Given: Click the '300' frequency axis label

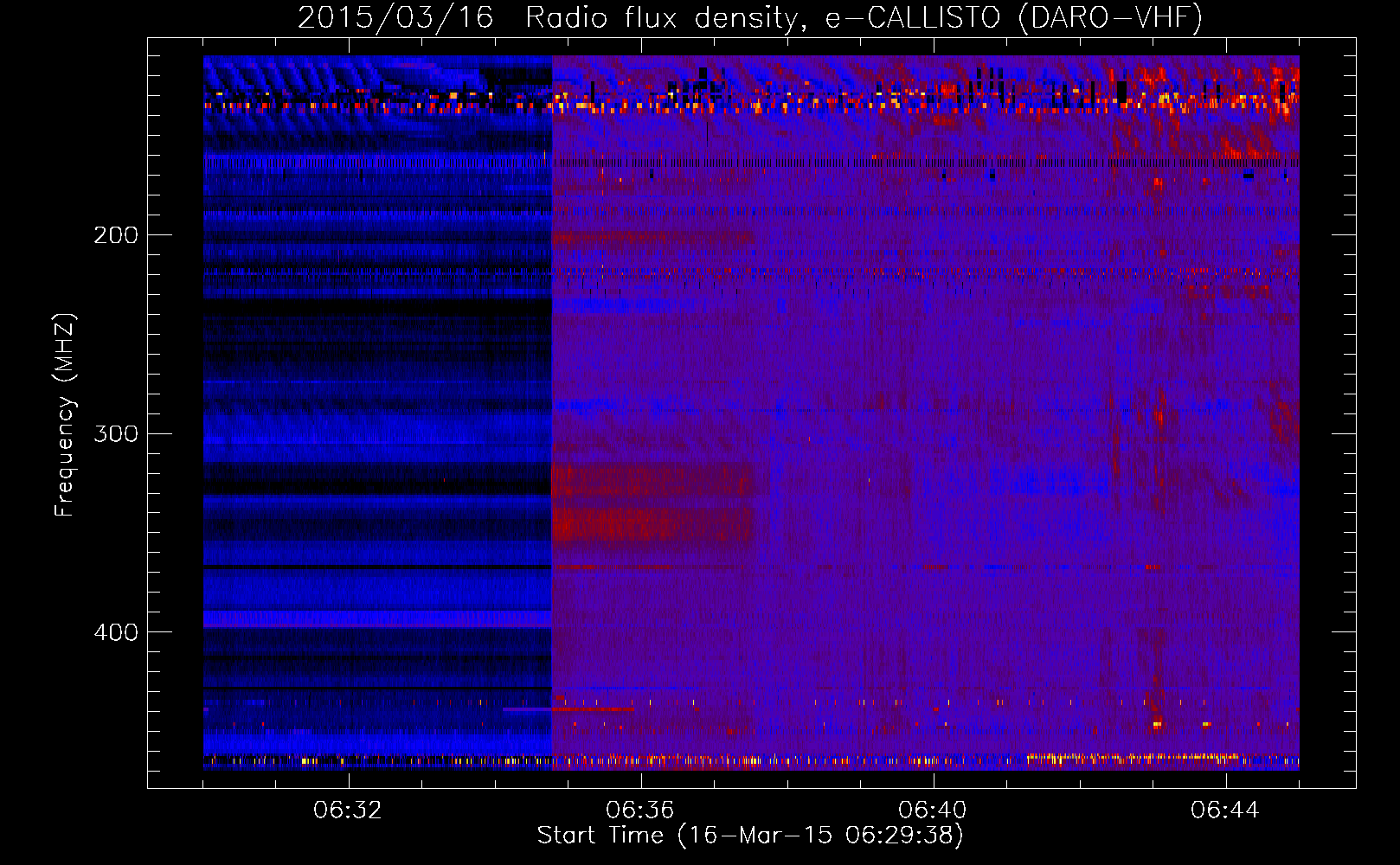Looking at the screenshot, I should pos(115,433).
